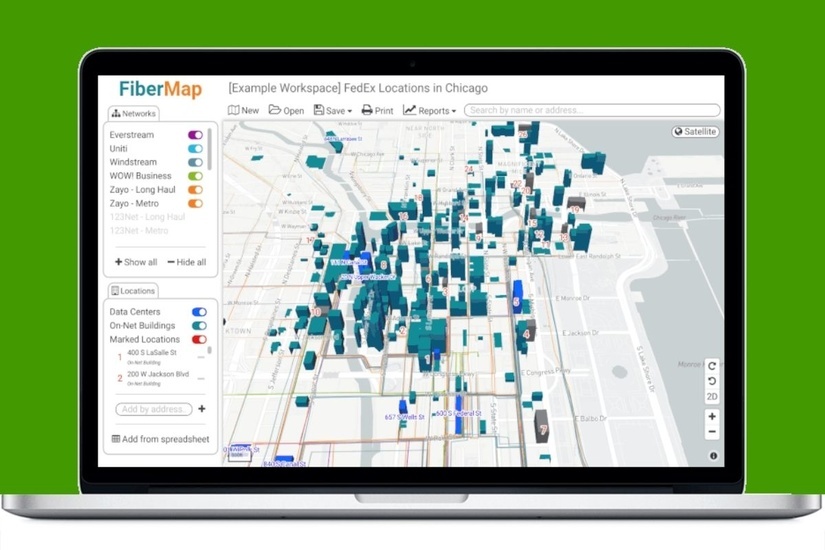
Task: Focus the search by name or address field
Action: point(592,110)
